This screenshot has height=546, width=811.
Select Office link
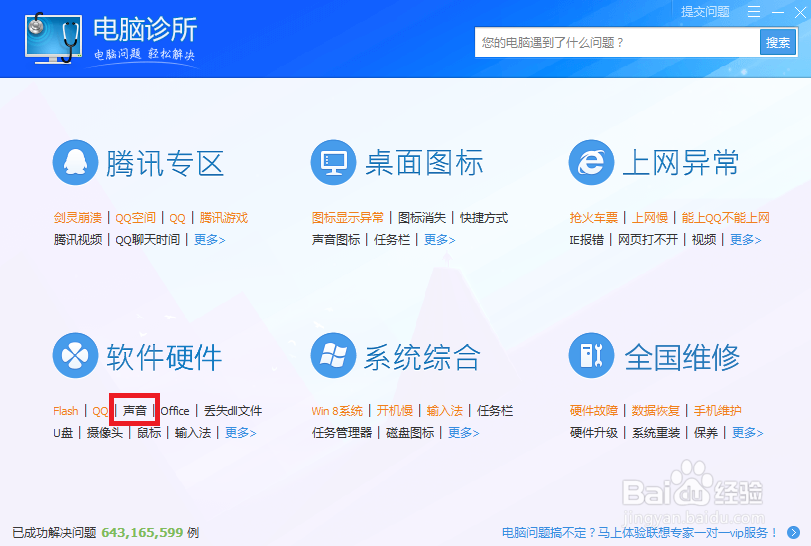tap(175, 411)
